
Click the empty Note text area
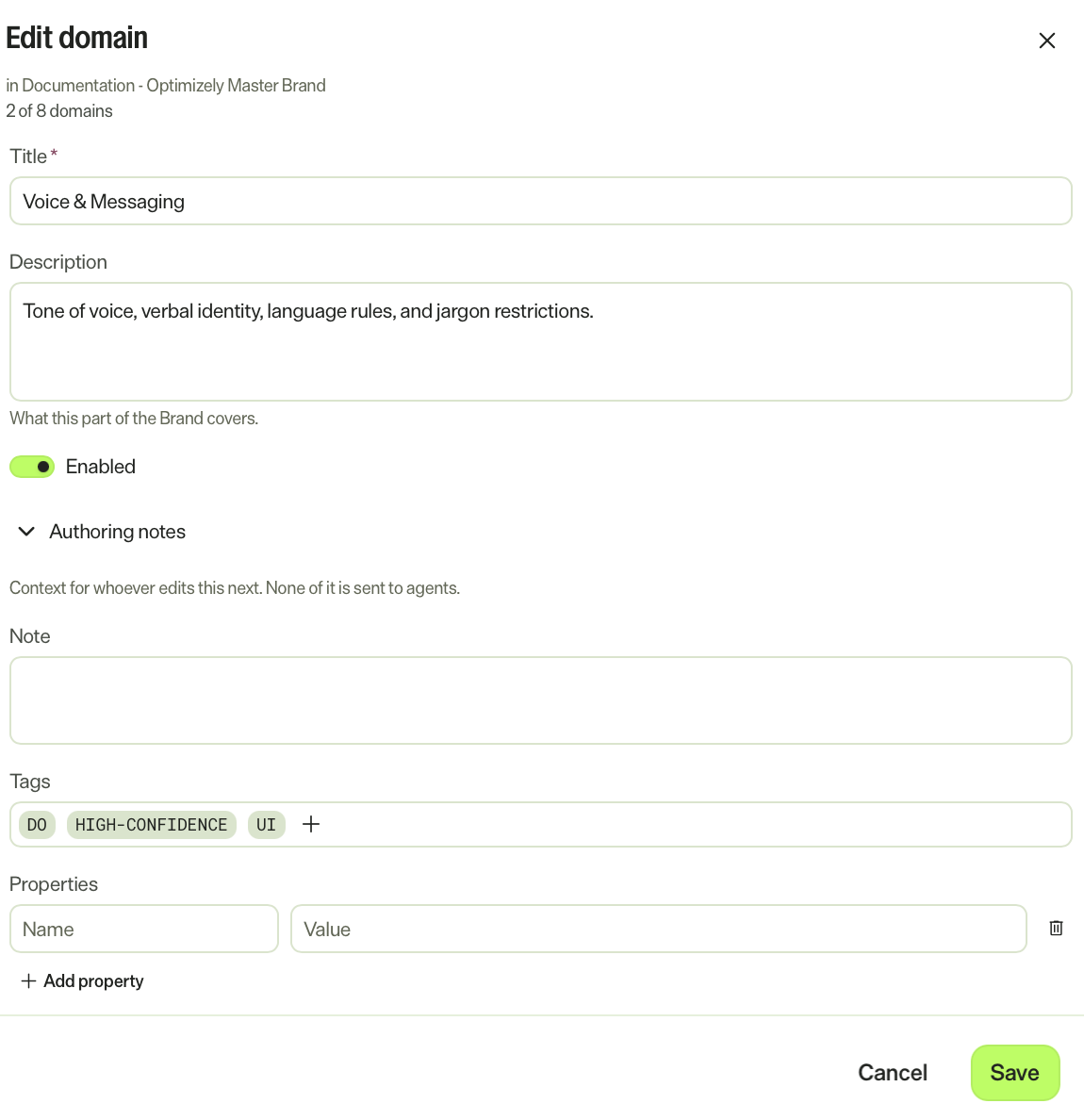(540, 700)
